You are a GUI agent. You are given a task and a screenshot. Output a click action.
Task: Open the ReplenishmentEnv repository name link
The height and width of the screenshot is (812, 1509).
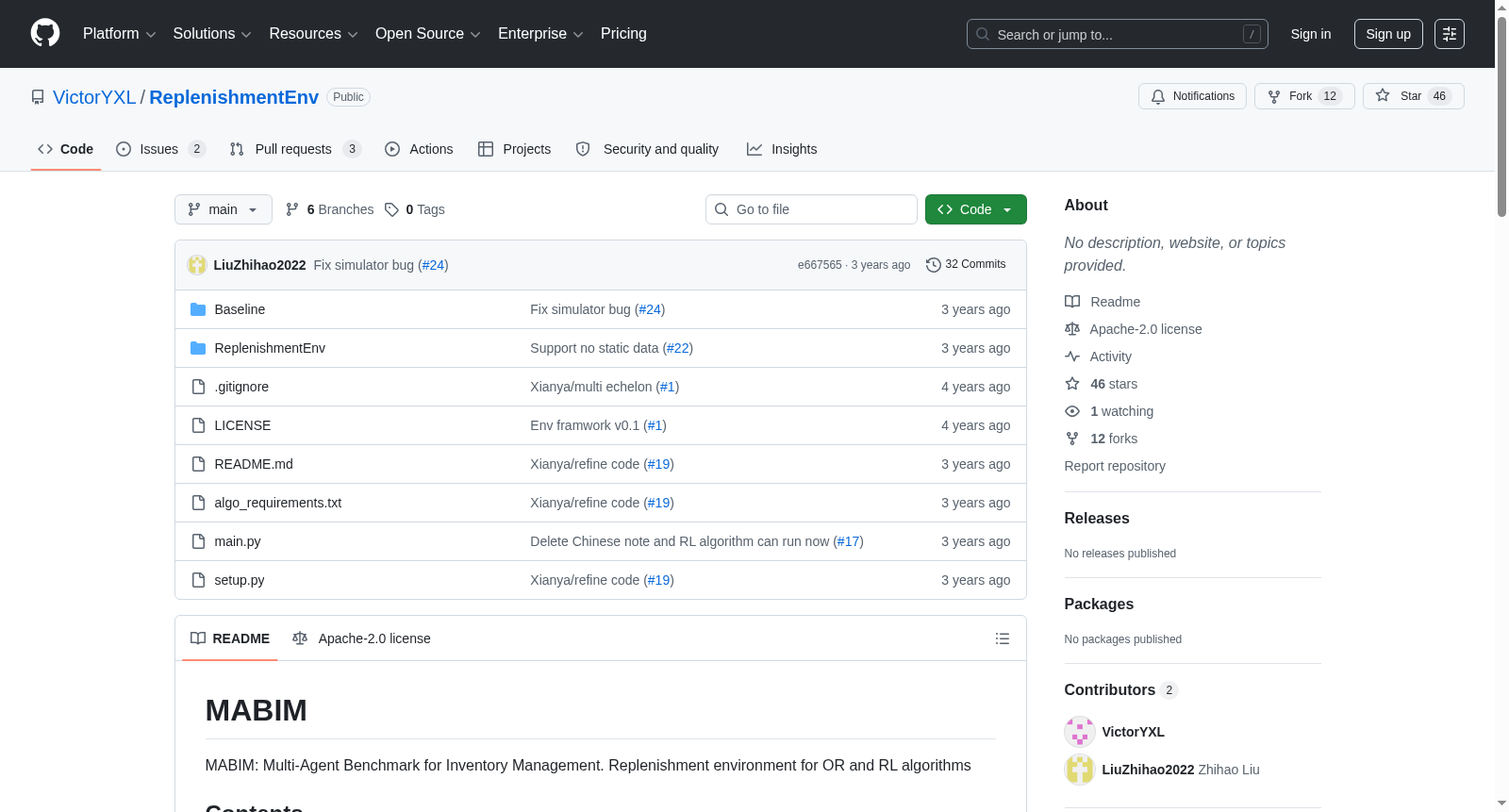[x=234, y=97]
